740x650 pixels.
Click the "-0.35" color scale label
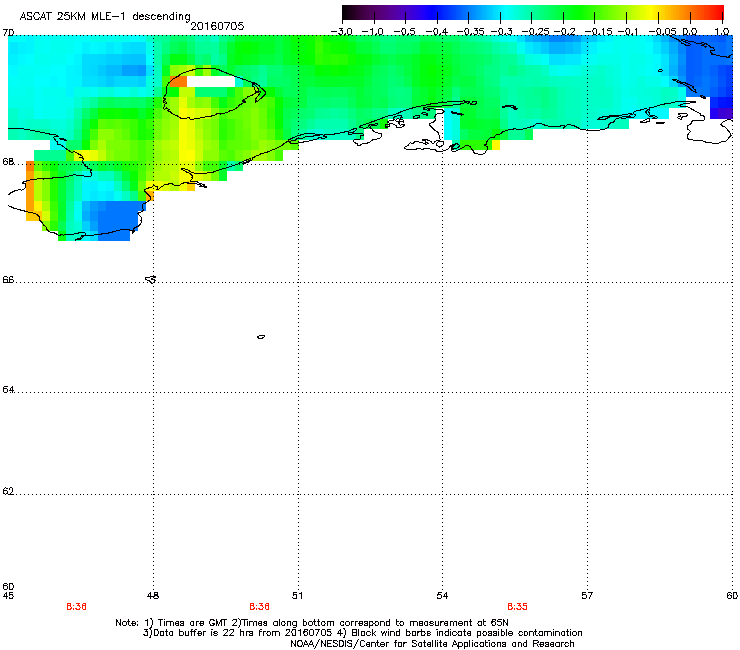click(x=470, y=32)
